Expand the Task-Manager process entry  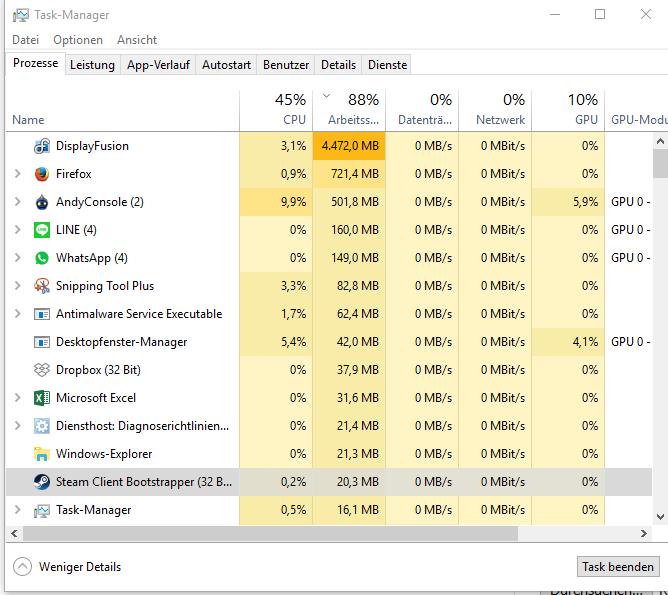[17, 510]
